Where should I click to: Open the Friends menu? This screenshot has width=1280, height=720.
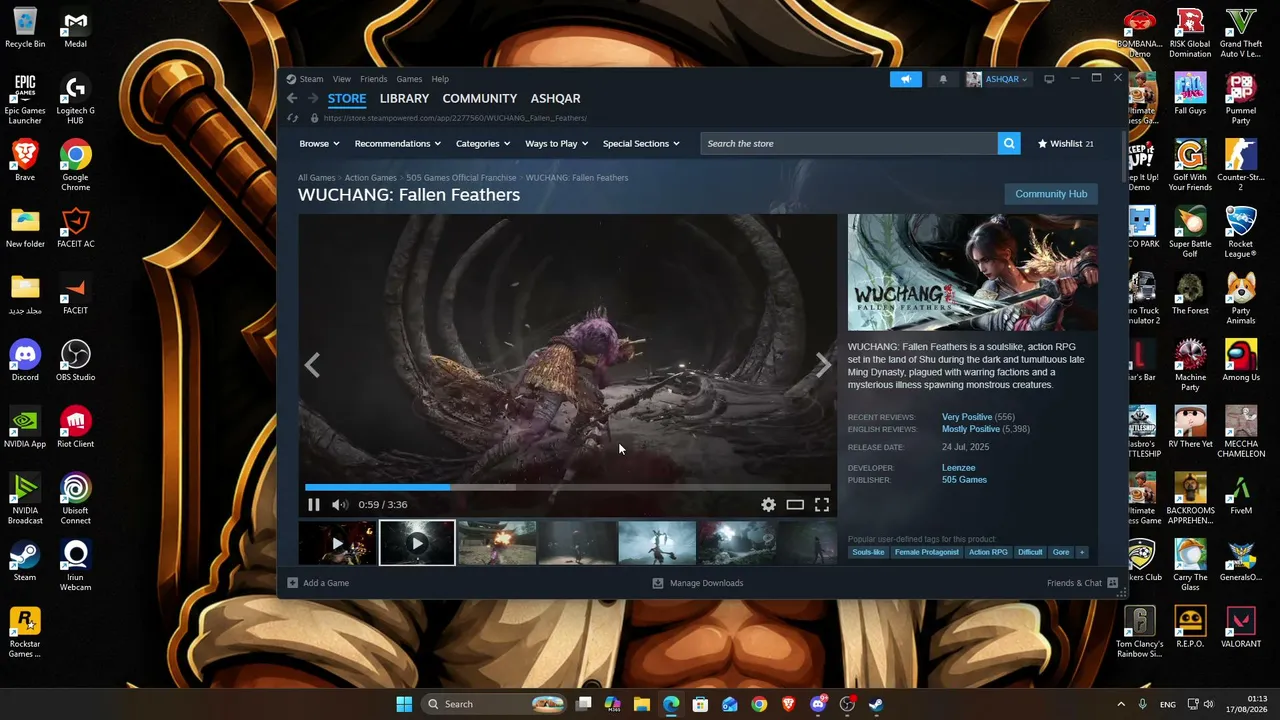coord(374,79)
